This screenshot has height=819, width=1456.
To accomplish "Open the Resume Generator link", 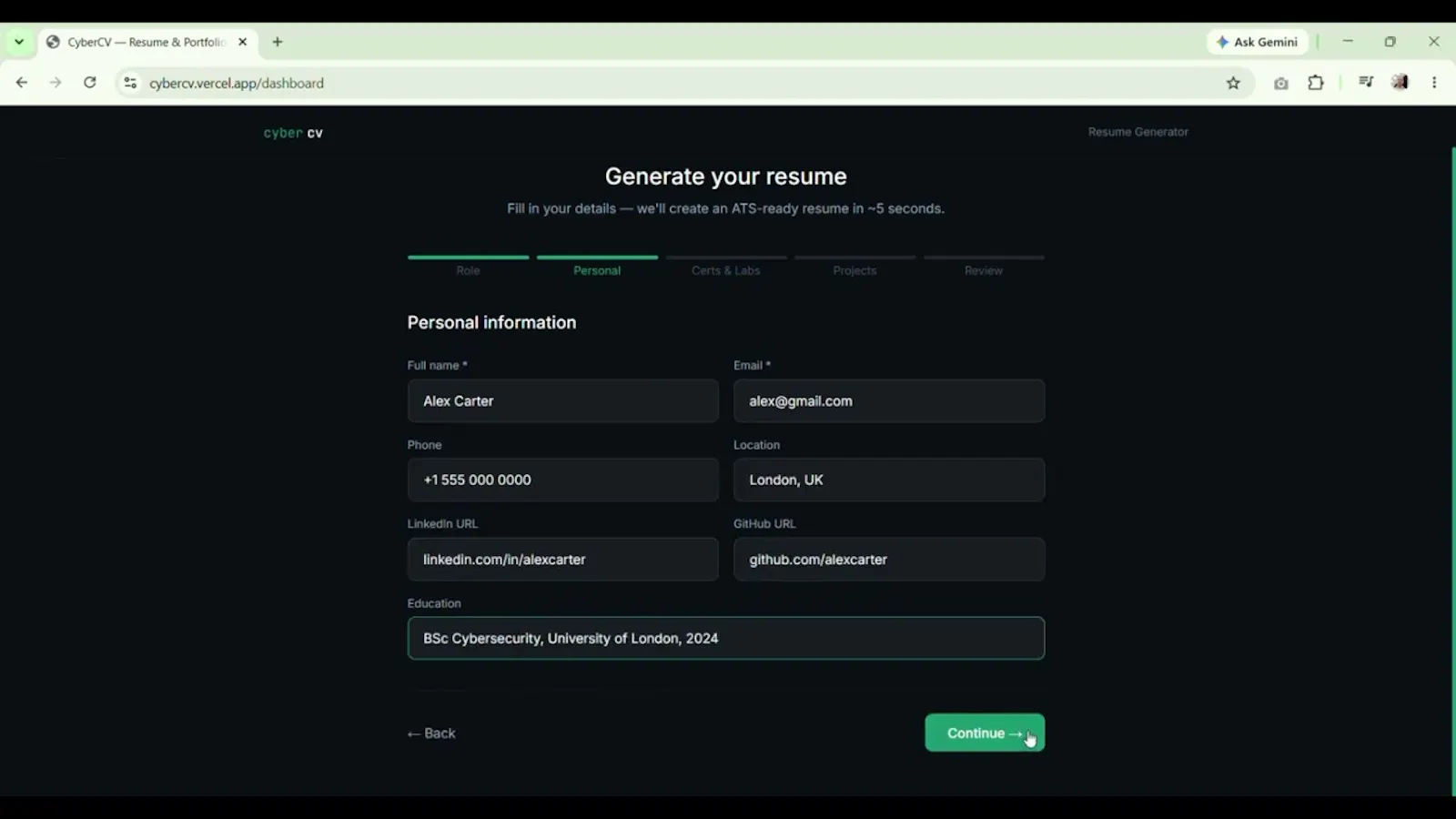I will tap(1137, 132).
